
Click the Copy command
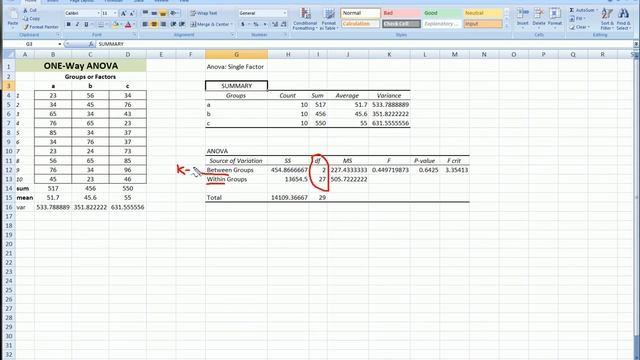(32, 18)
